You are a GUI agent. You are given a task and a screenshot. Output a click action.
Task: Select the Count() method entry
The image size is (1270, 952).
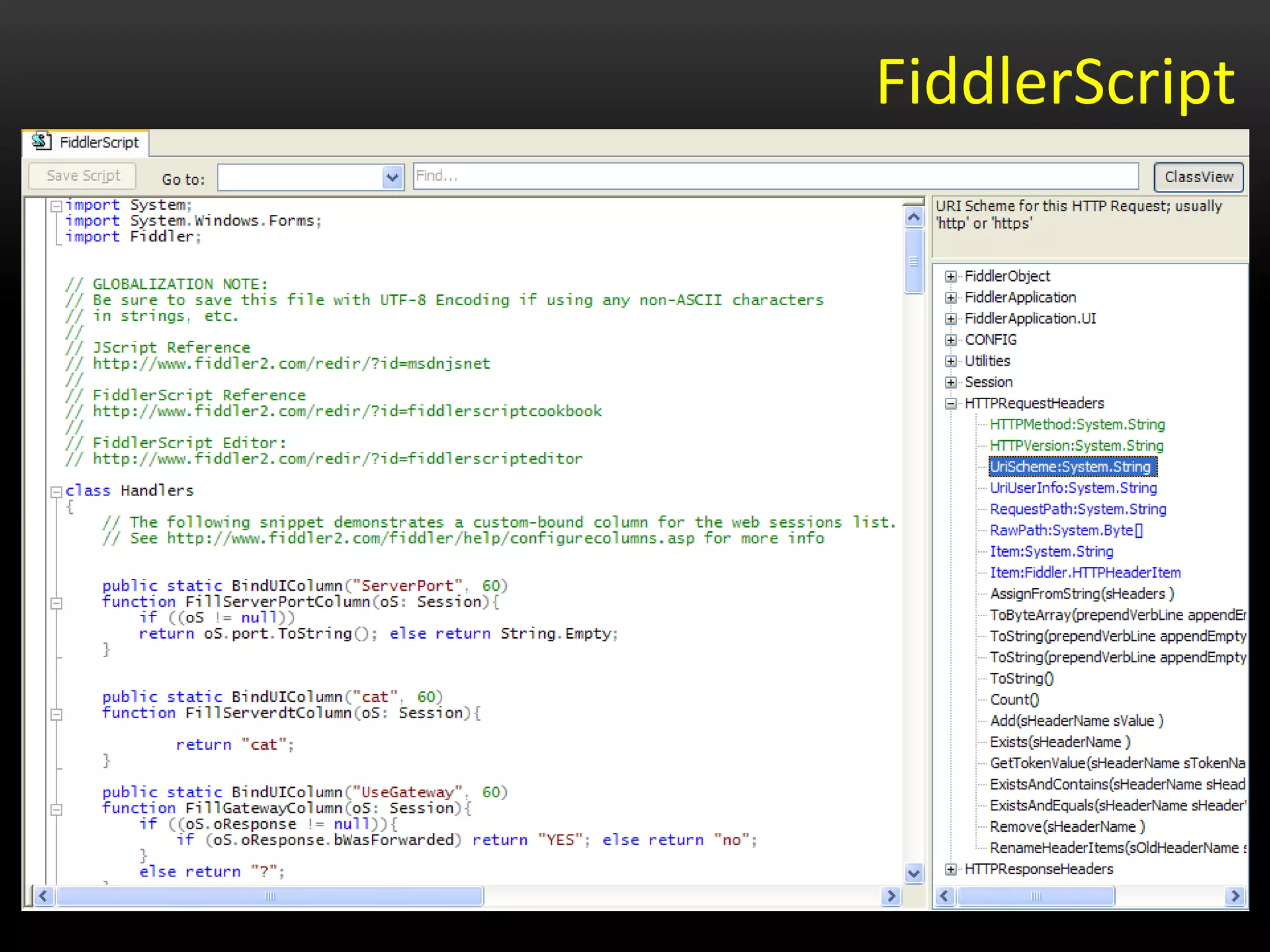(1015, 700)
